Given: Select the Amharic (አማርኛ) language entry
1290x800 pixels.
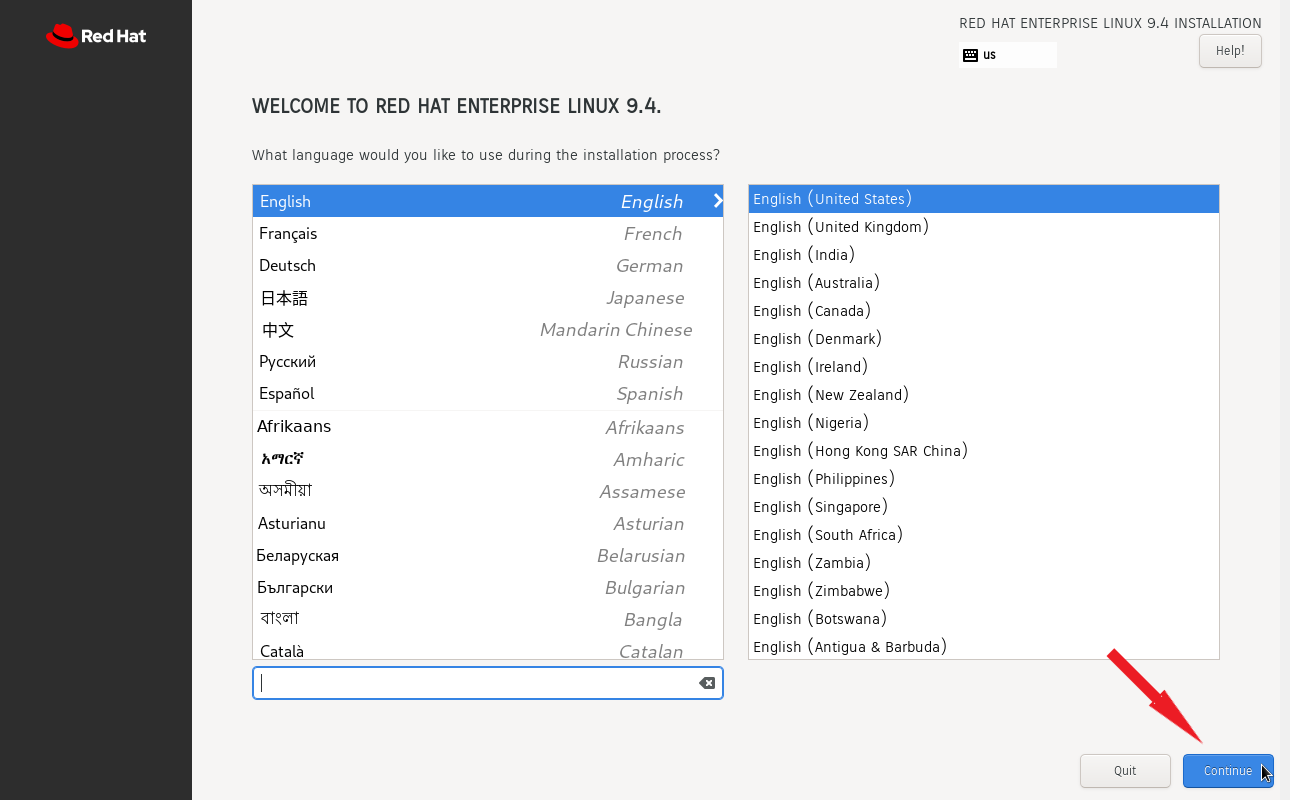Looking at the screenshot, I should tap(400, 459).
